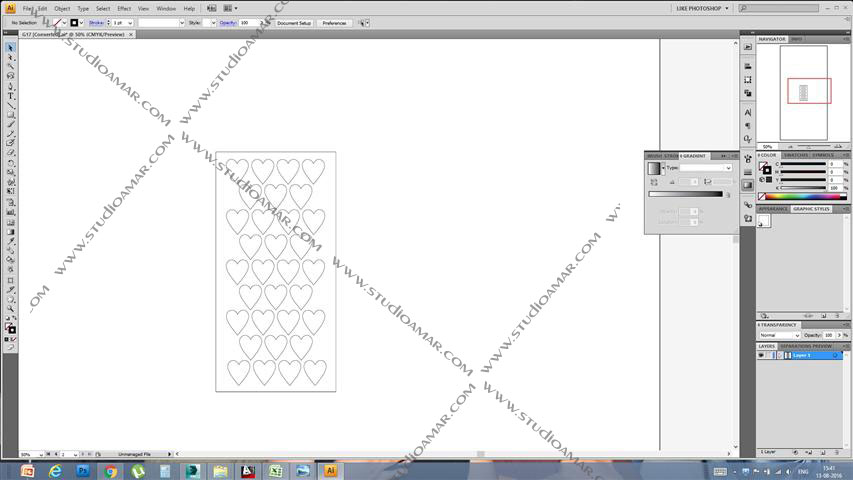Open the Like Photoshop workspace dropdown

pos(702,8)
